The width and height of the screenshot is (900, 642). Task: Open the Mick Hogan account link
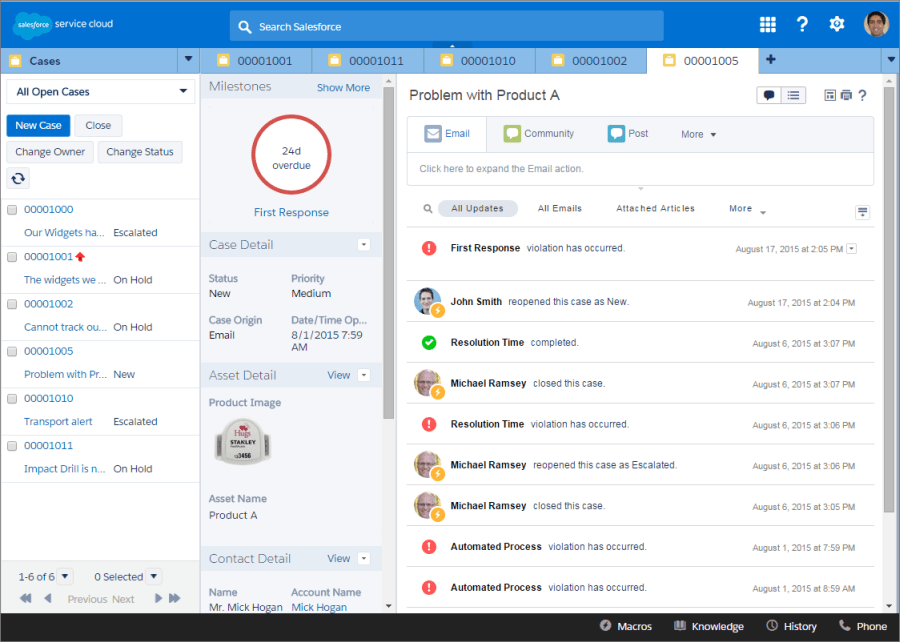(319, 607)
